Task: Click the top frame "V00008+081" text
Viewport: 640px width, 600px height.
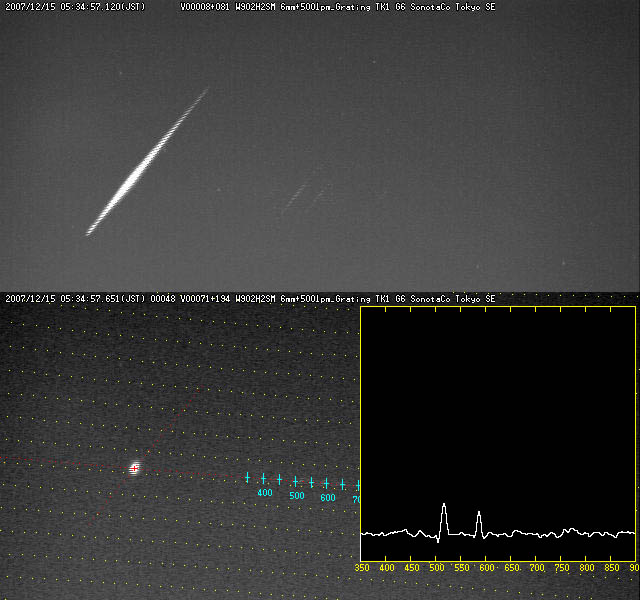Action: 205,7
